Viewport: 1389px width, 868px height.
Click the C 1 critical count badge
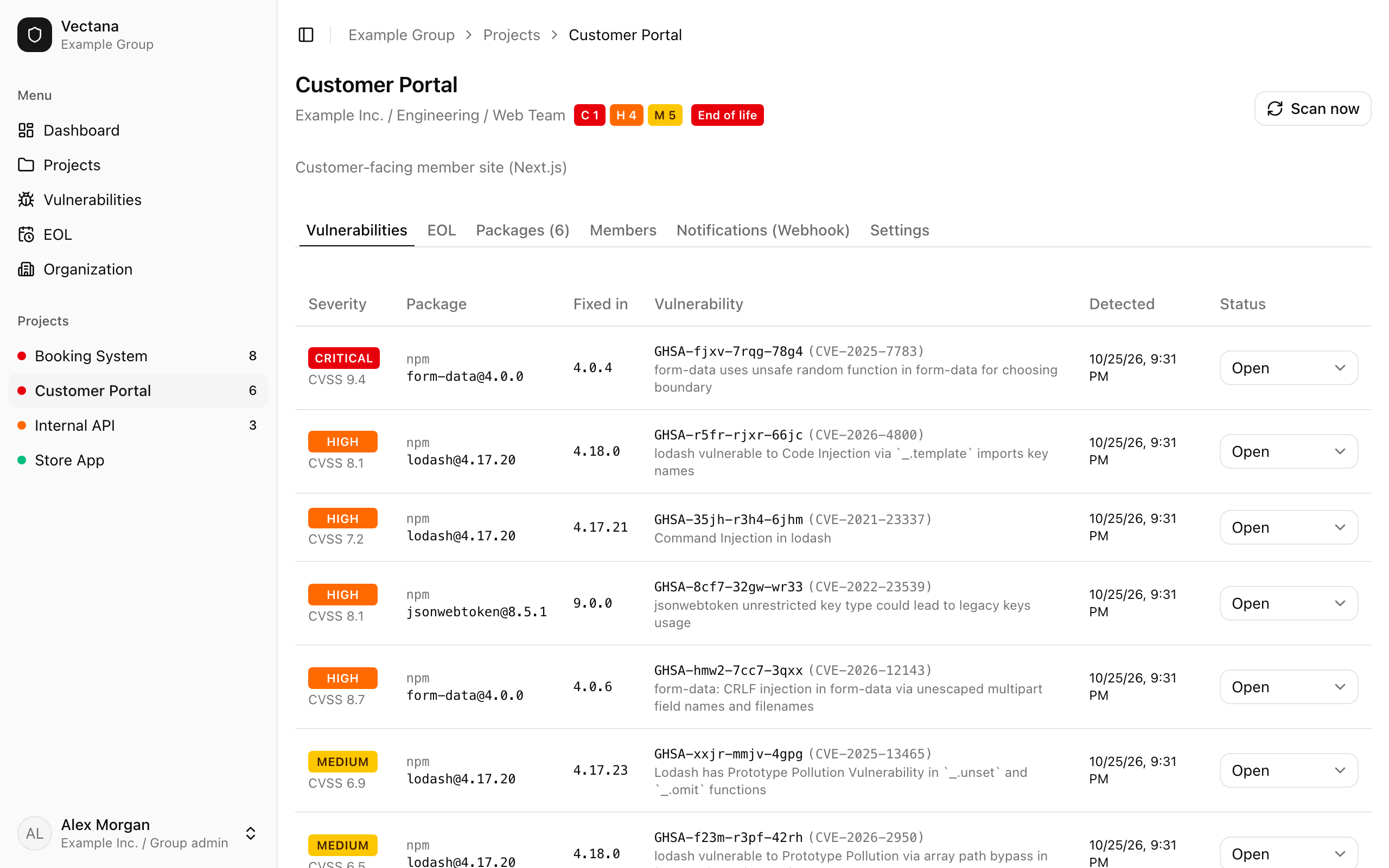589,115
